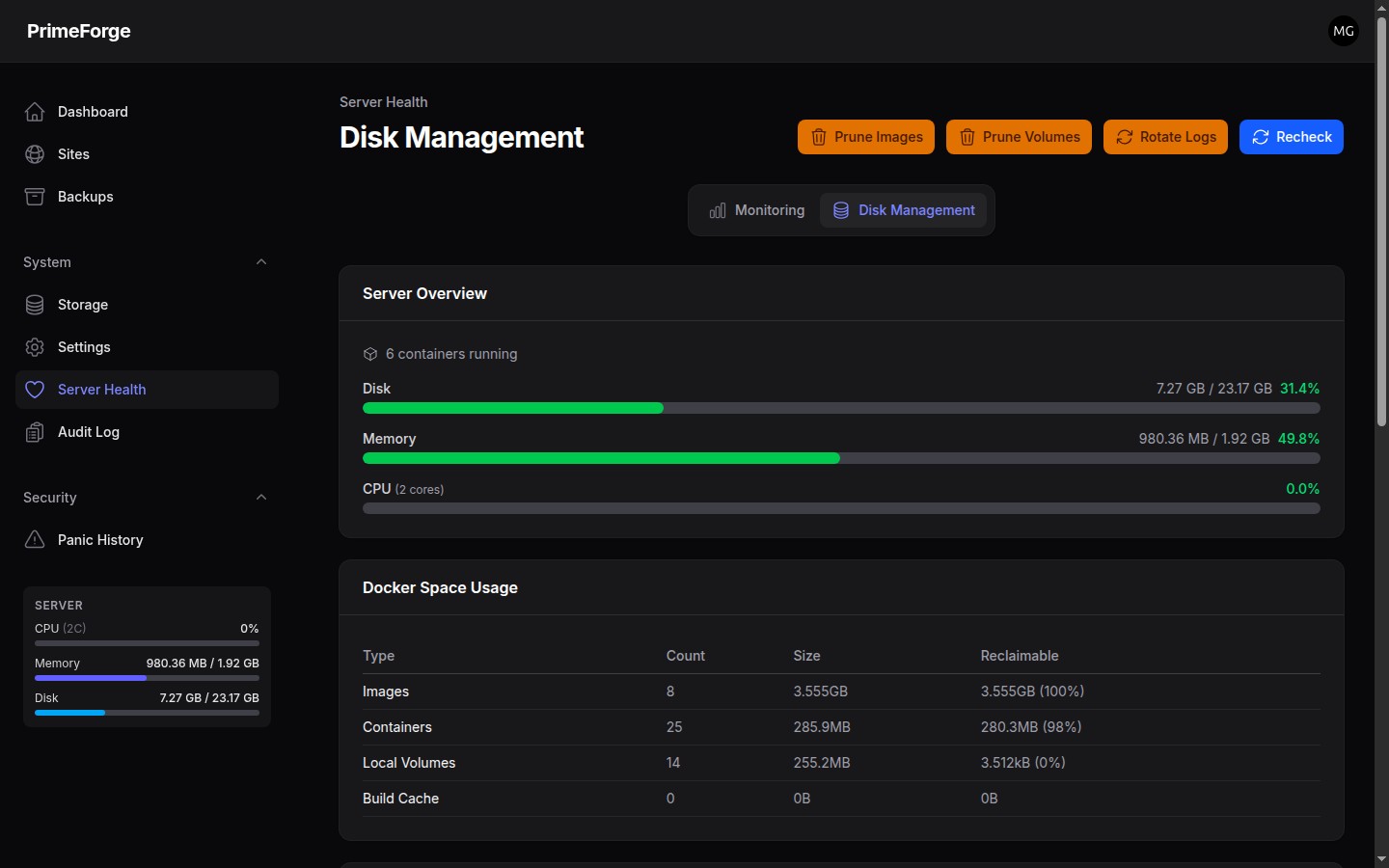1389x868 pixels.
Task: Open Panic History page
Action: click(147, 540)
